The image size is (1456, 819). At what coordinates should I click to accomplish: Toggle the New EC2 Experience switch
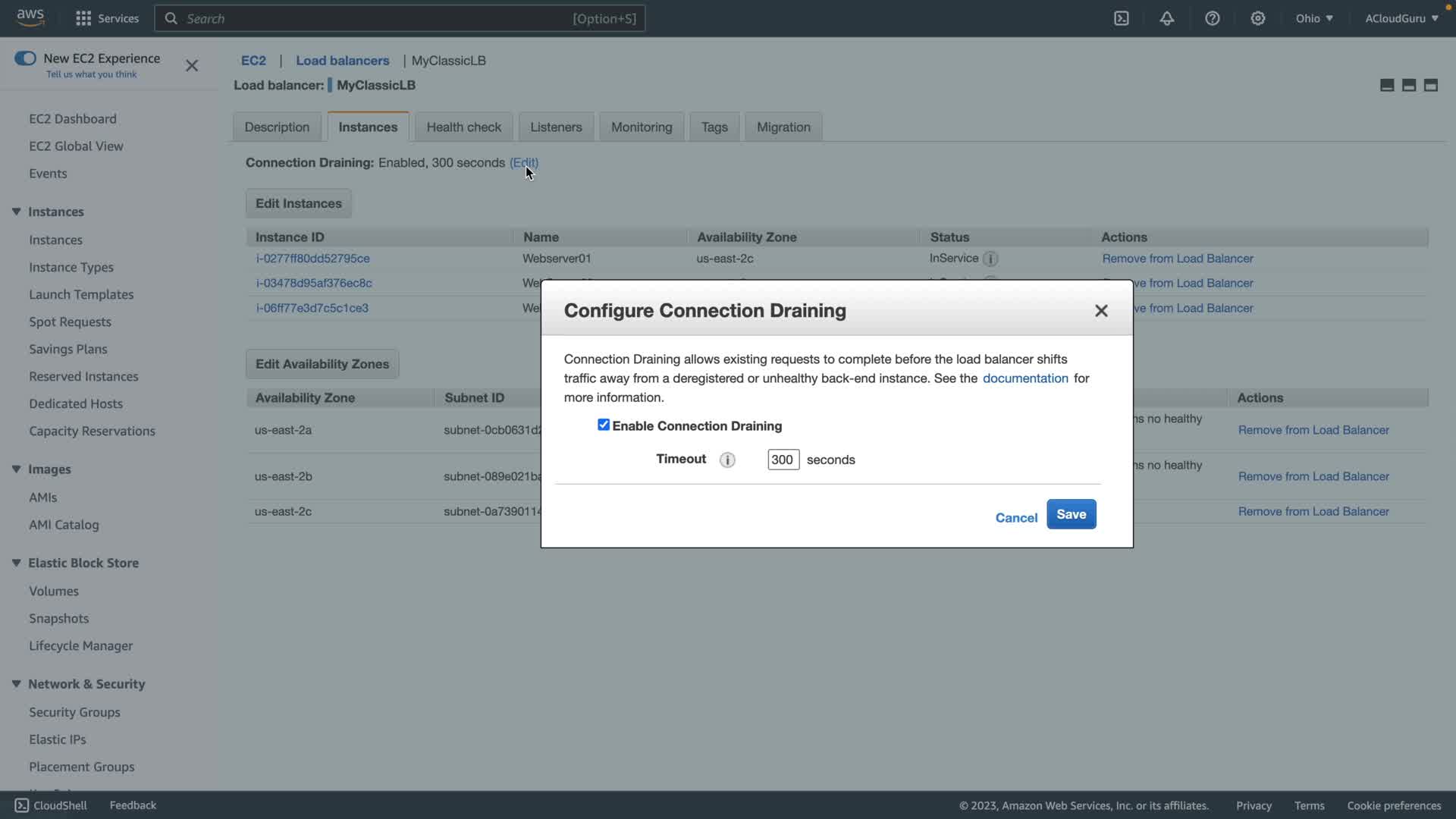click(x=25, y=58)
